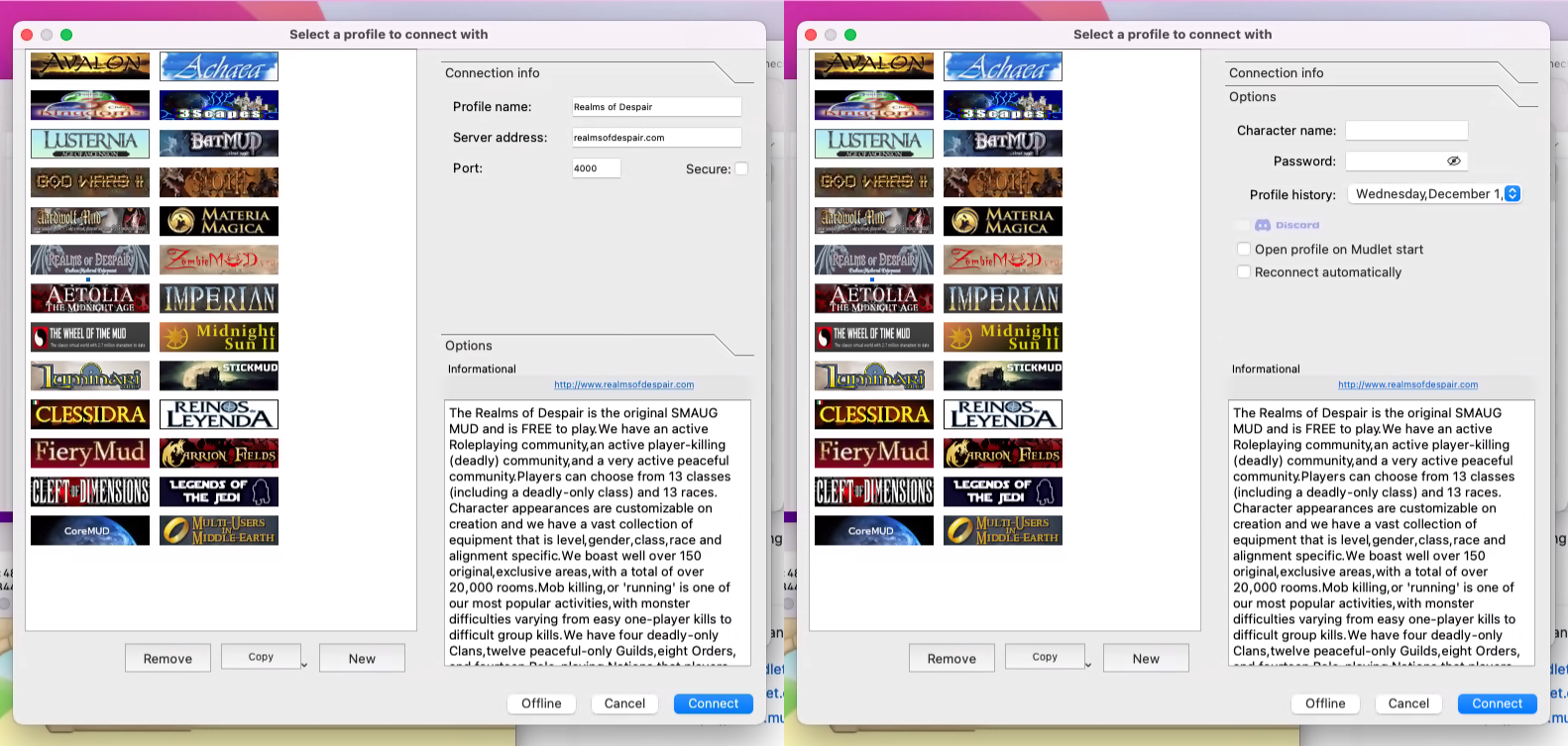Choose 3Kingdoms profile in left window

90,105
